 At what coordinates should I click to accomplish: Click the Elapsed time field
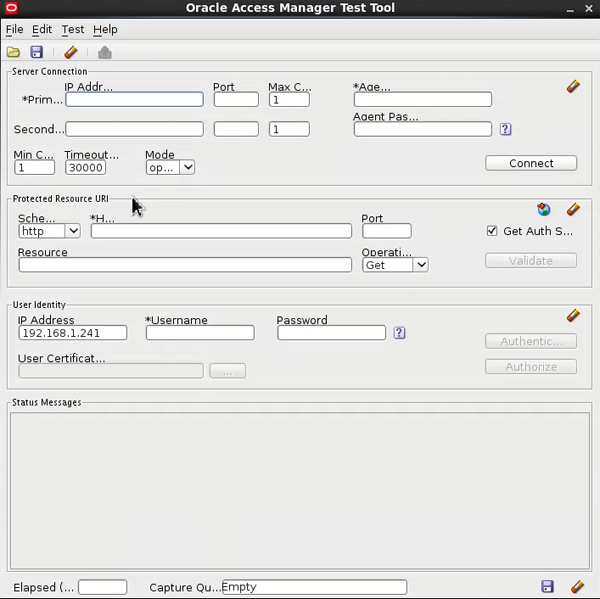pos(102,587)
